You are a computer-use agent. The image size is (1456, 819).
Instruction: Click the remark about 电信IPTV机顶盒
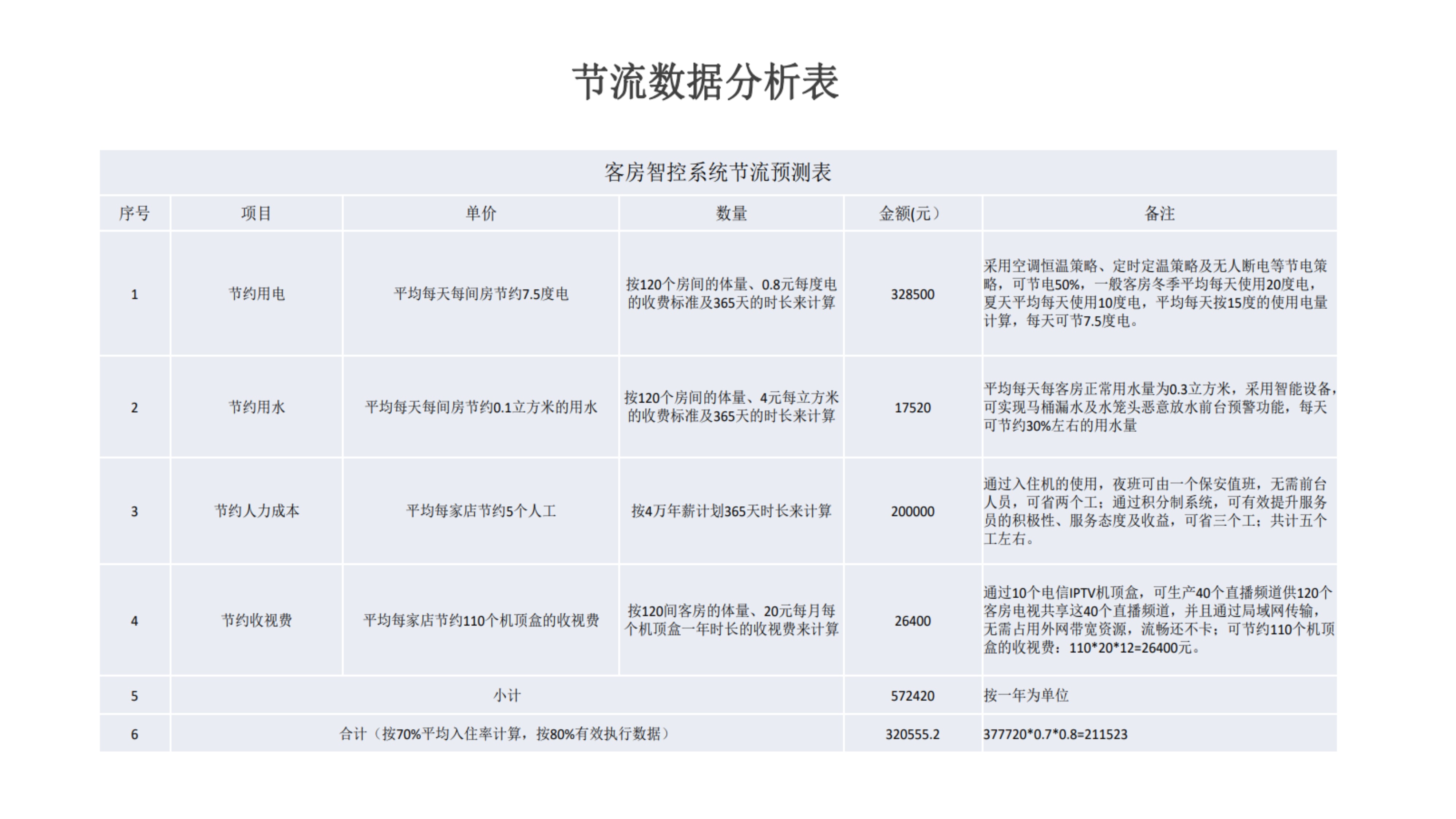(1159, 620)
